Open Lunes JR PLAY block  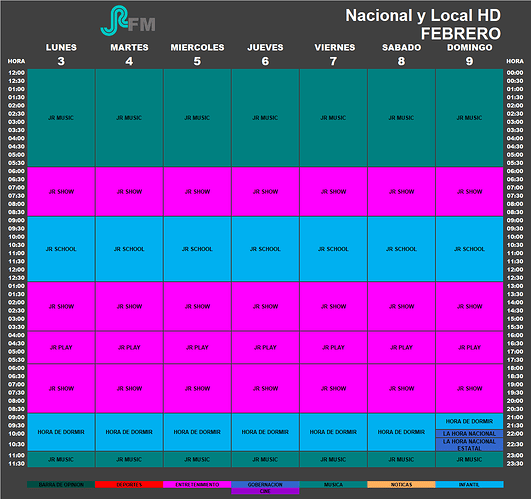[x=61, y=347]
